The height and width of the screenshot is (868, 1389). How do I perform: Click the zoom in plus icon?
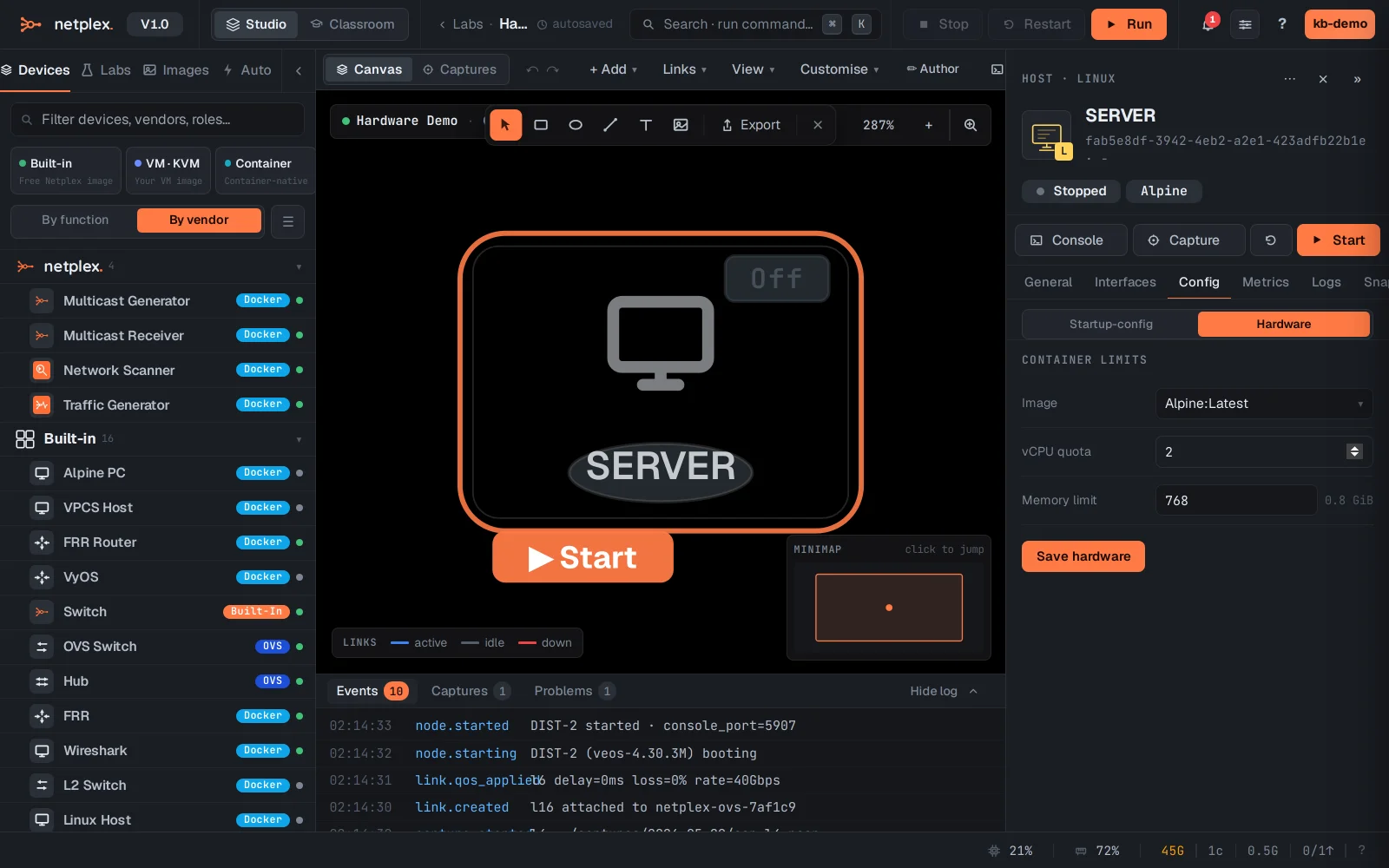point(929,125)
